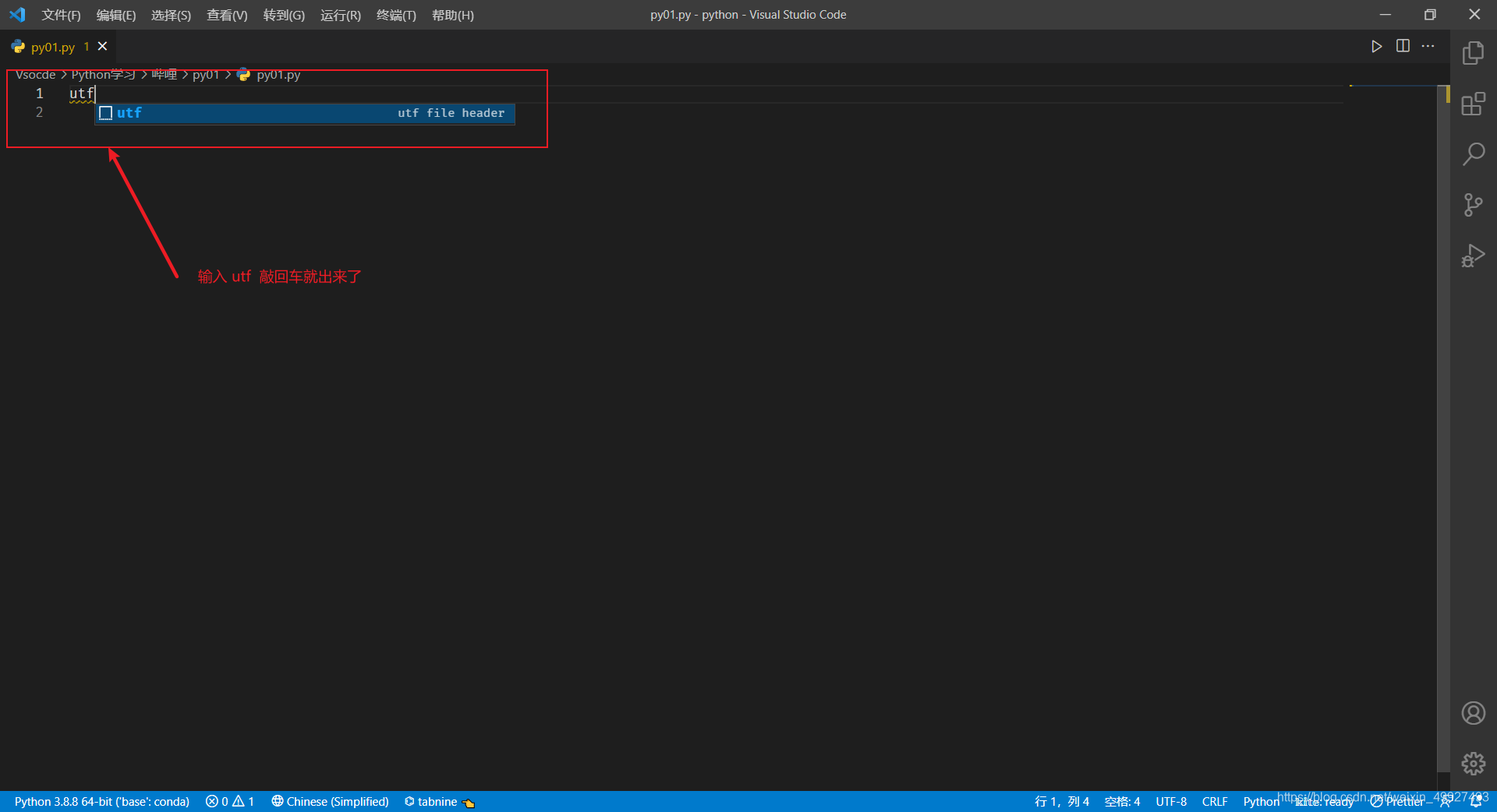Click the editor vertical scrollbar
Image resolution: width=1497 pixels, height=812 pixels.
click(x=1443, y=429)
